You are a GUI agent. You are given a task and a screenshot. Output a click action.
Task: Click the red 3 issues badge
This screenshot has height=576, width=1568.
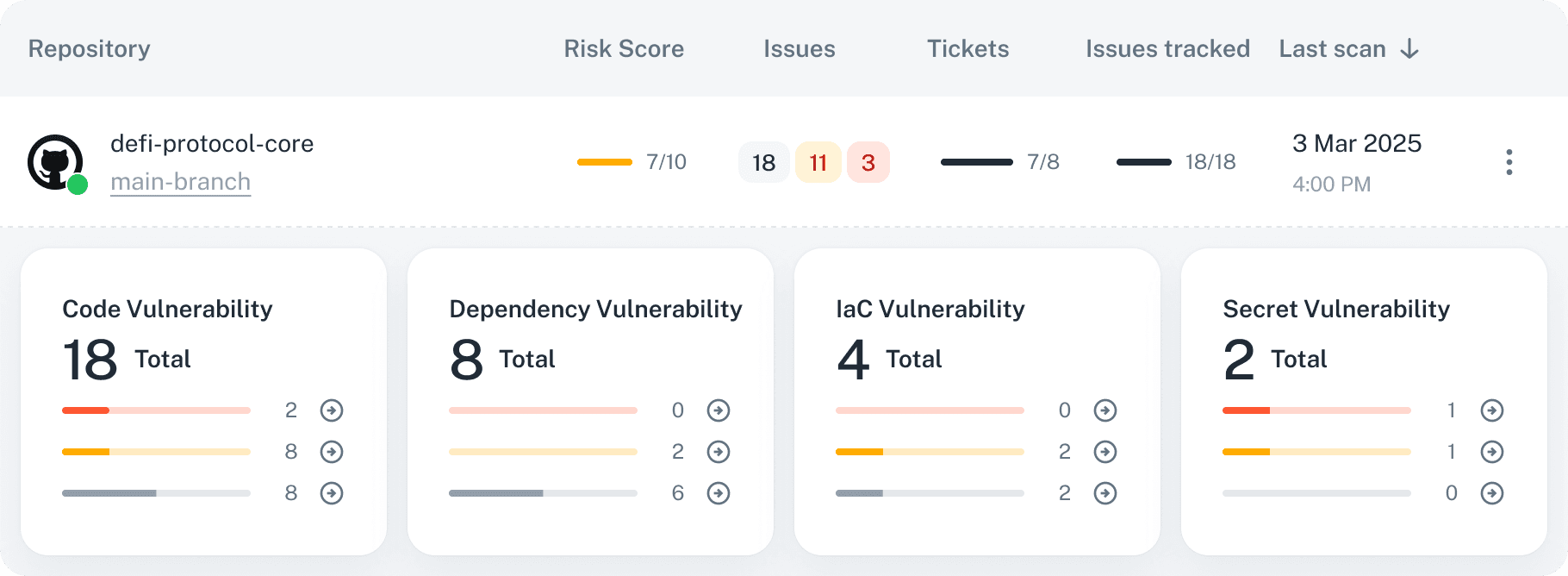[x=868, y=162]
